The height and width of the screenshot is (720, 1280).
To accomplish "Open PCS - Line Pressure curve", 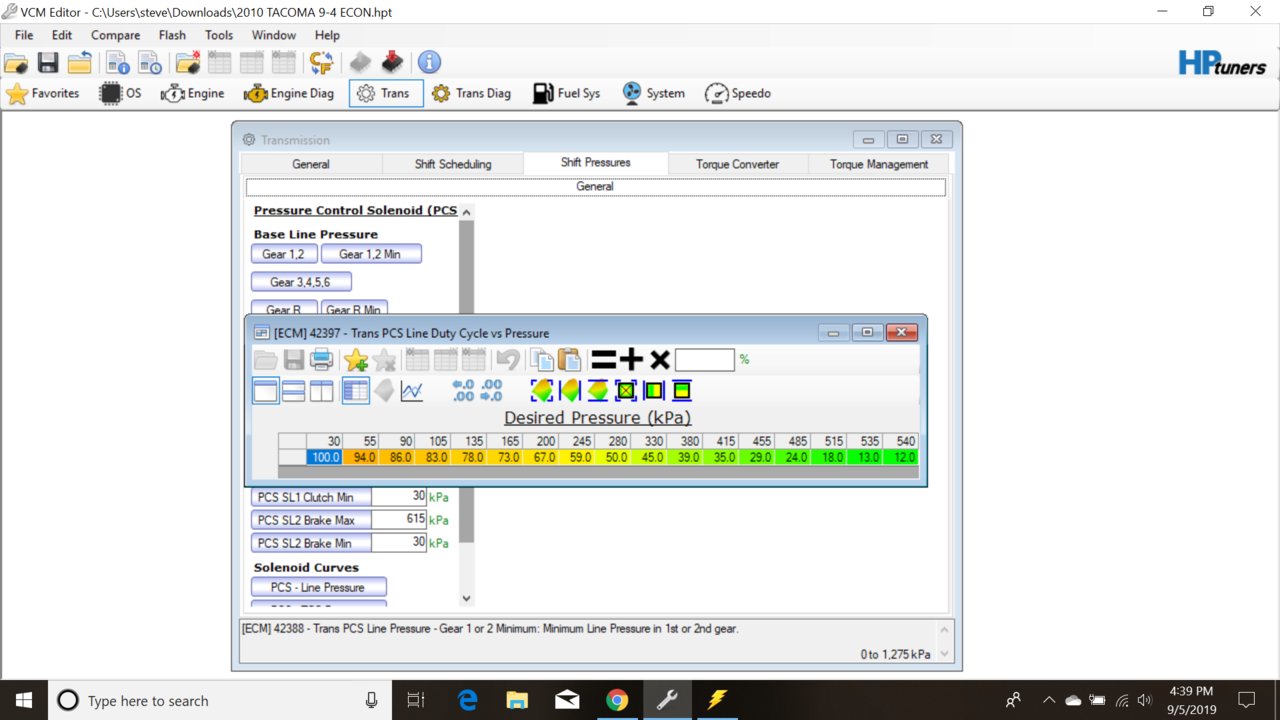I will point(318,587).
